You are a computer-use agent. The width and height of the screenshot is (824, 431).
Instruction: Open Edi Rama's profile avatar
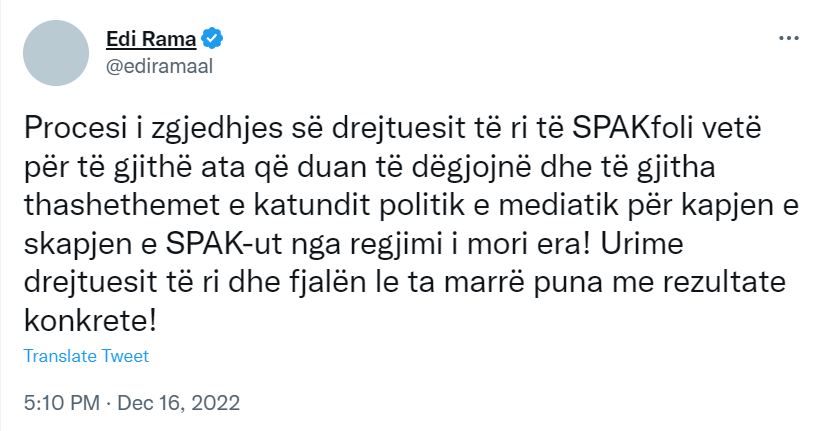55,51
